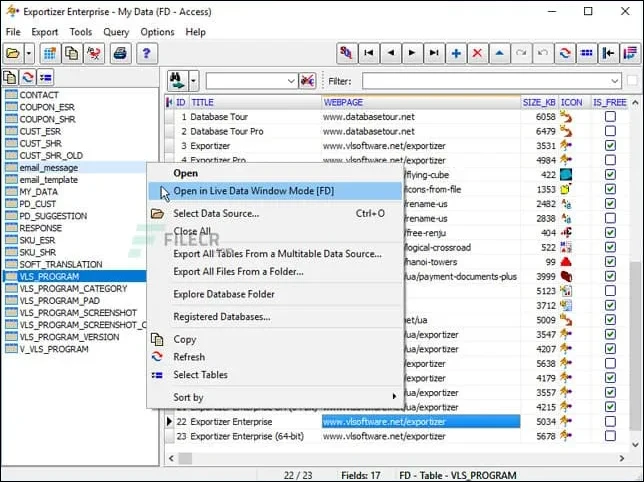Toggle IS_FREE checkbox for Exportizer Enterprise (64-bit)
The image size is (644, 482).
tap(610, 436)
